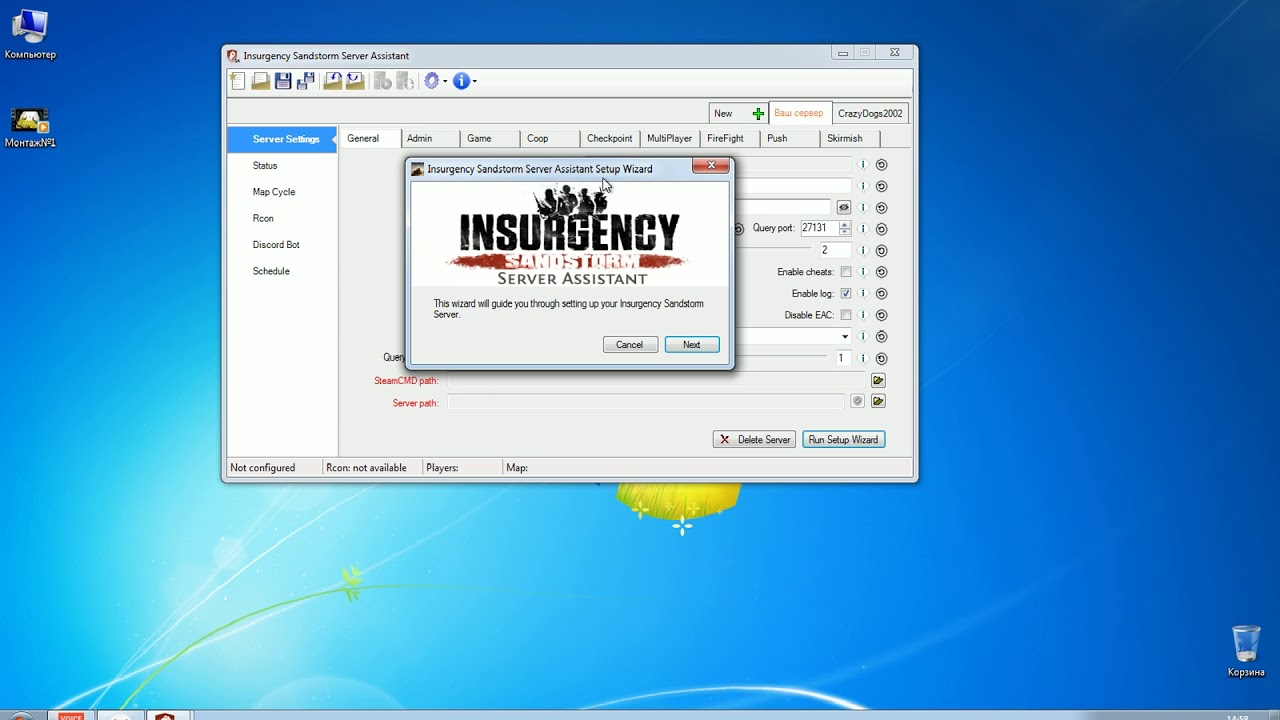The height and width of the screenshot is (720, 1280).
Task: Click the Save floppy disk toolbar icon
Action: tap(283, 81)
